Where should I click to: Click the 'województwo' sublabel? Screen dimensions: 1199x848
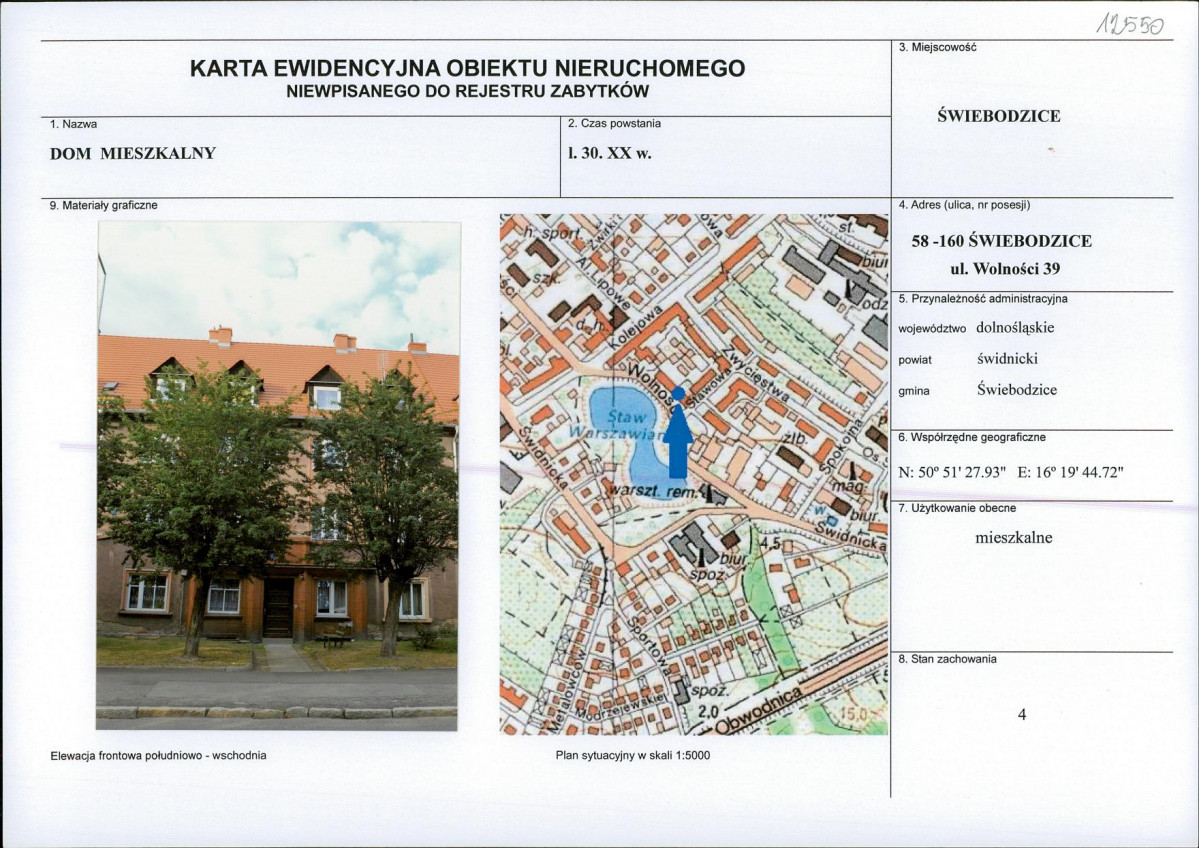tap(931, 330)
